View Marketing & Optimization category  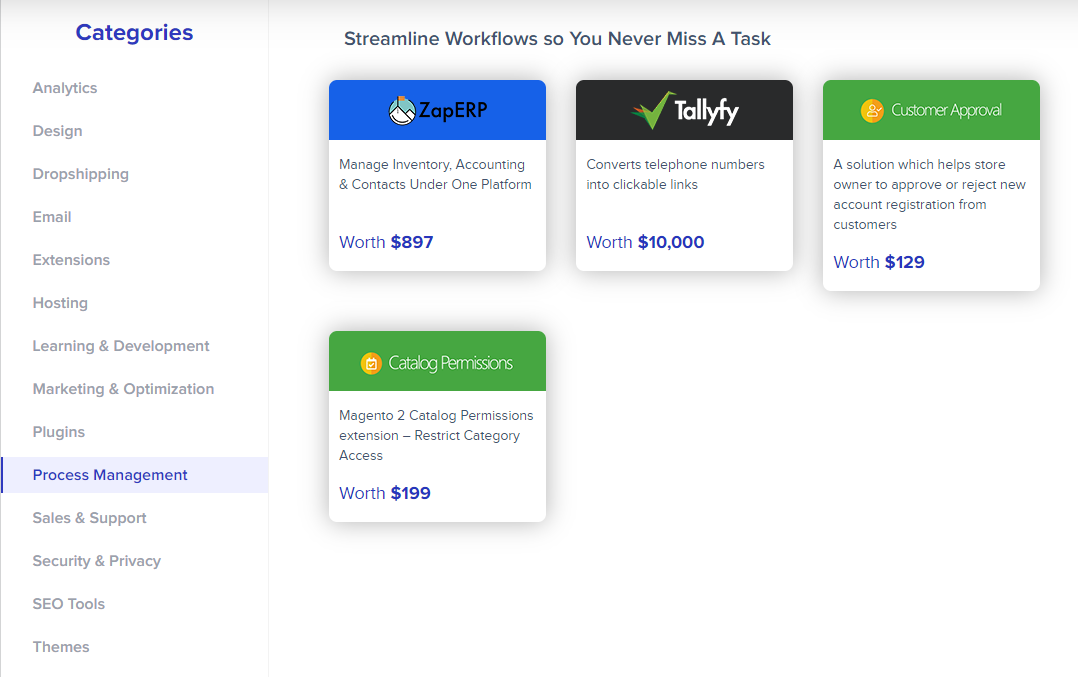coord(123,389)
